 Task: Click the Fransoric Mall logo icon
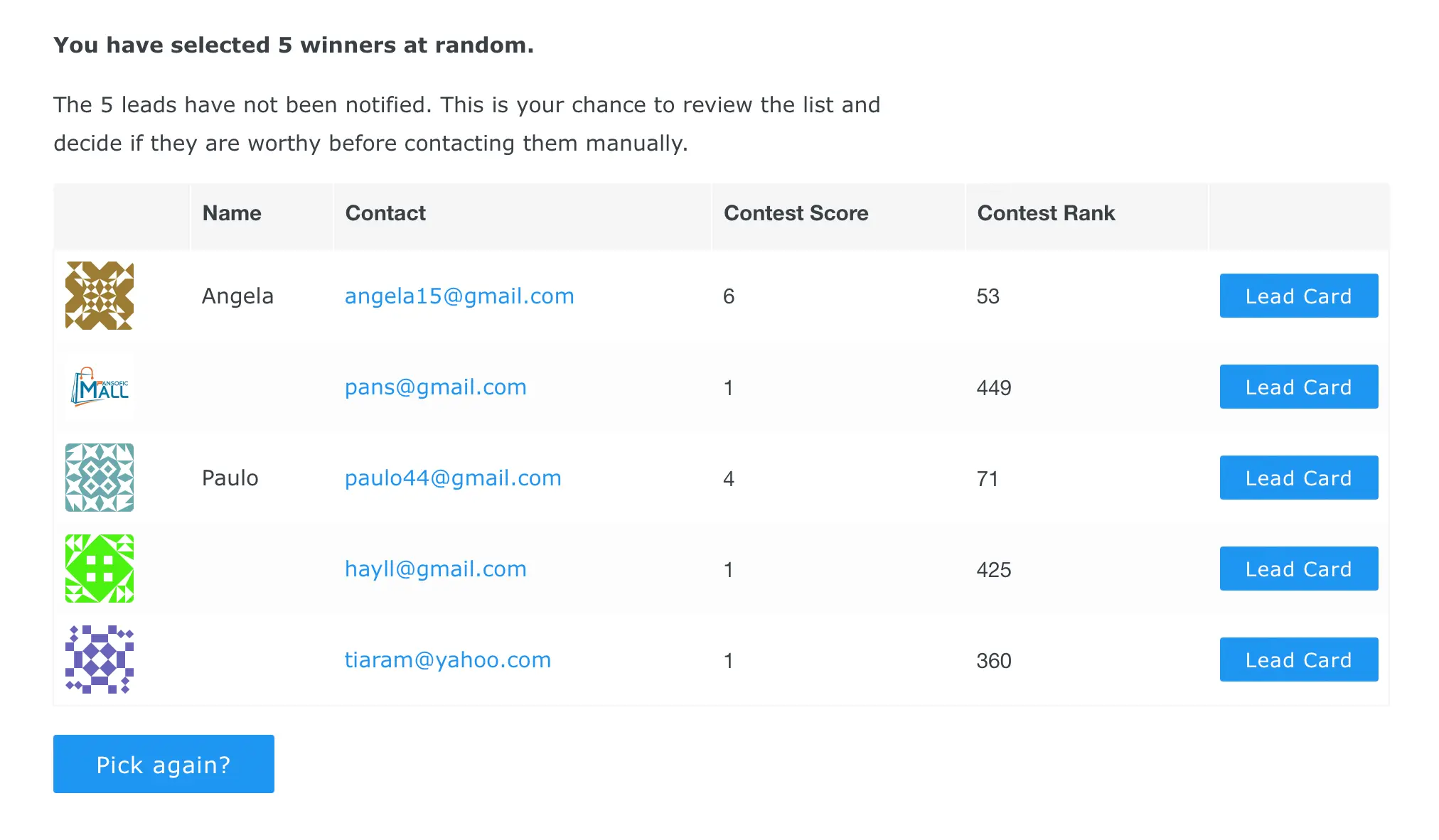coord(101,387)
